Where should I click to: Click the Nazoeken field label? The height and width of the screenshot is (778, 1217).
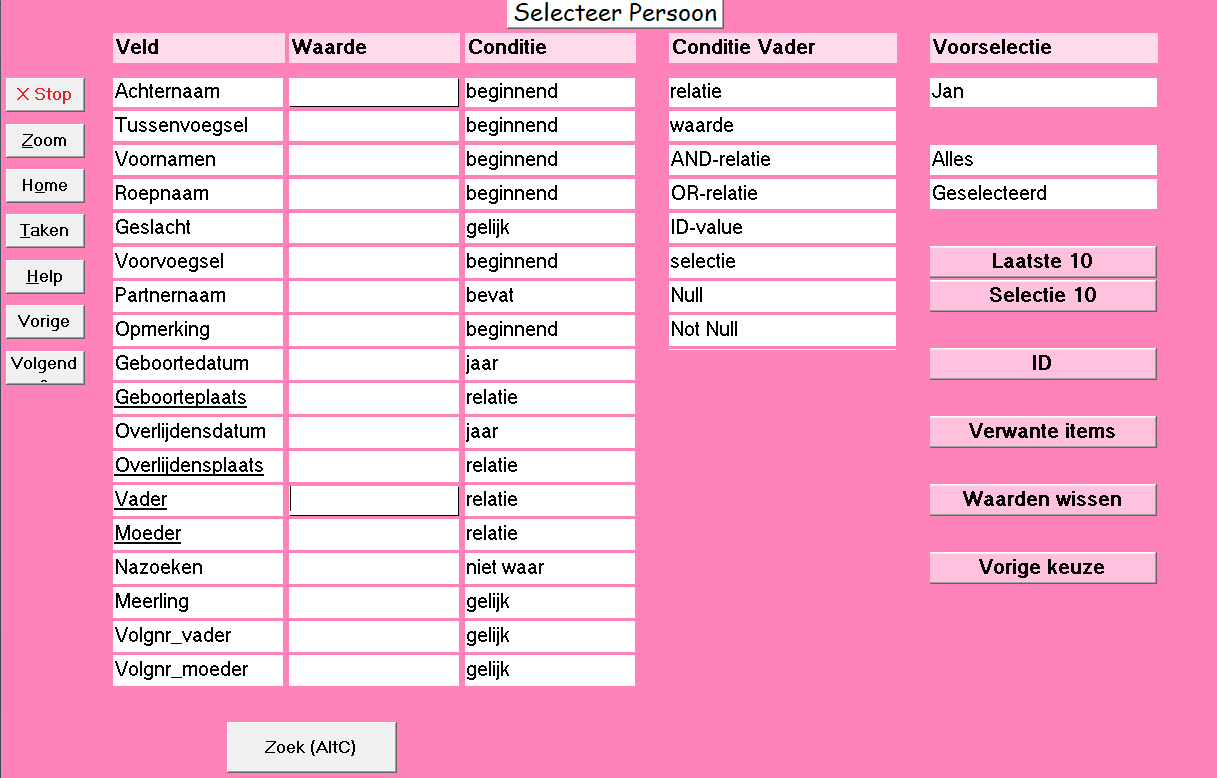pos(198,568)
